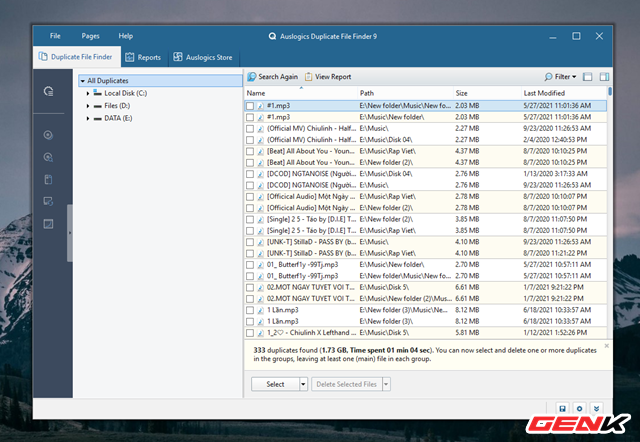Expand the Files (D:) node
640x442 pixels.
coord(88,106)
